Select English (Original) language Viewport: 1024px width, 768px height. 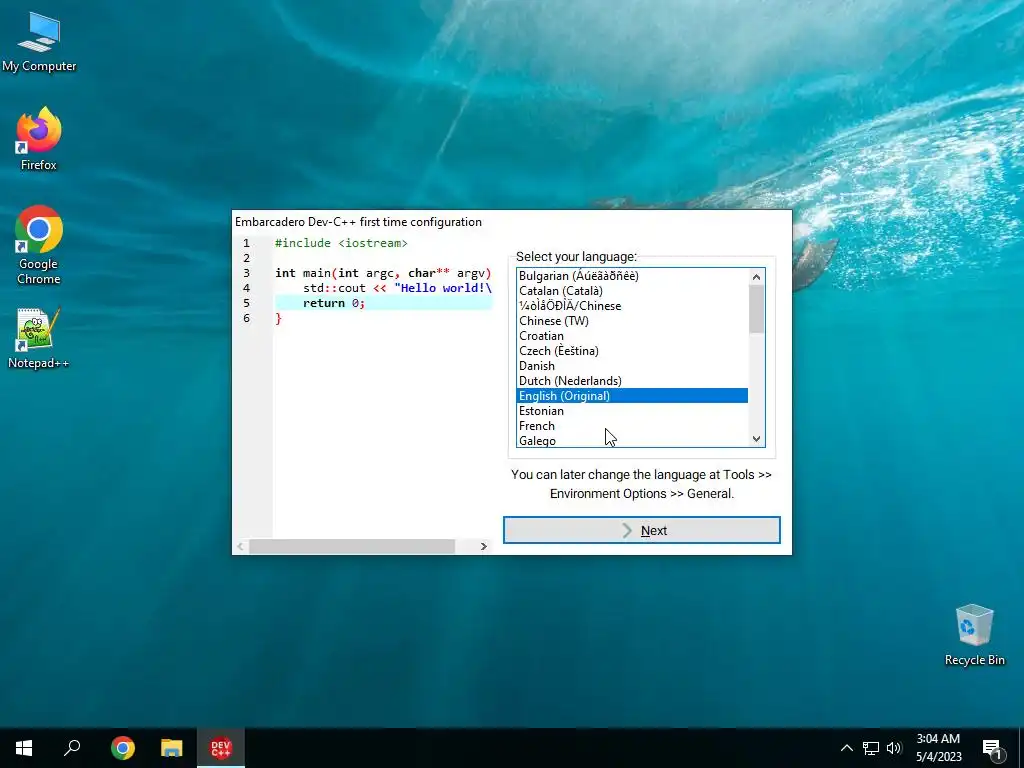tap(632, 396)
